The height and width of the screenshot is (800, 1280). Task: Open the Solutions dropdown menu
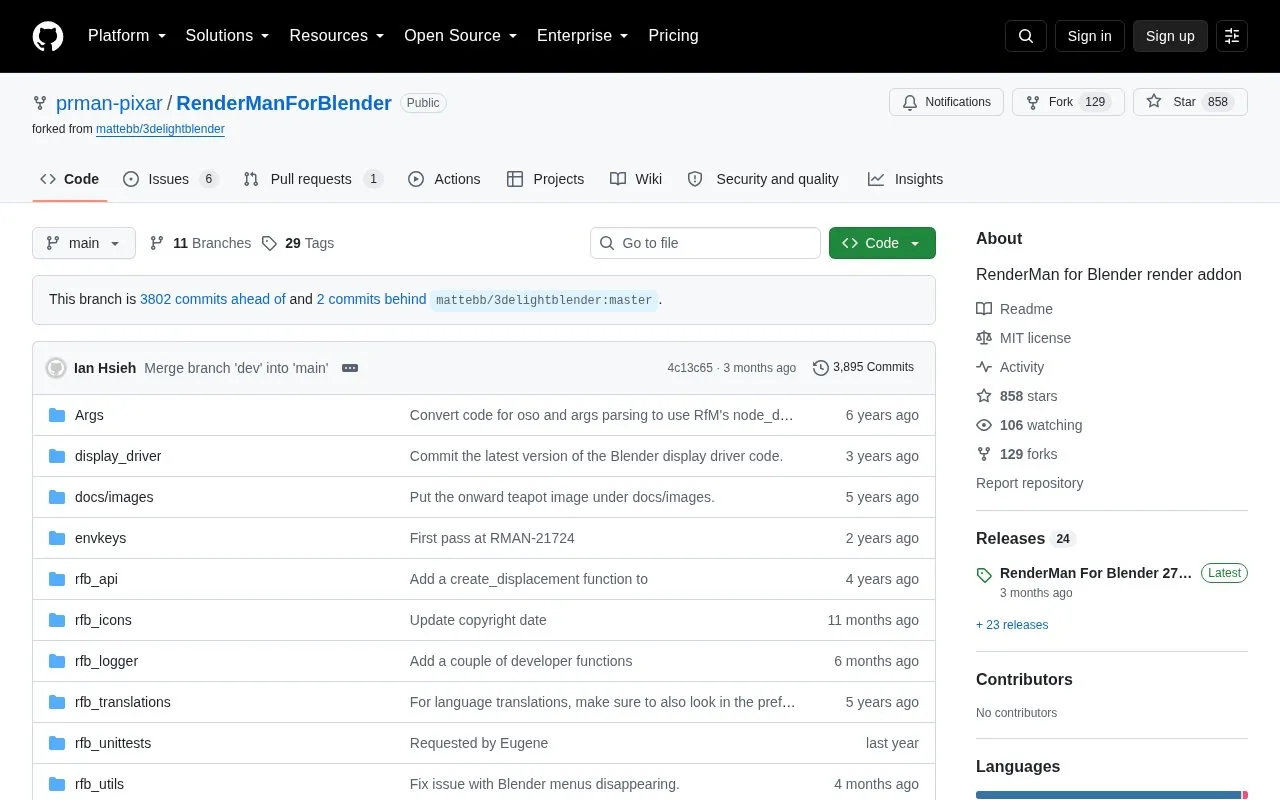pos(228,36)
